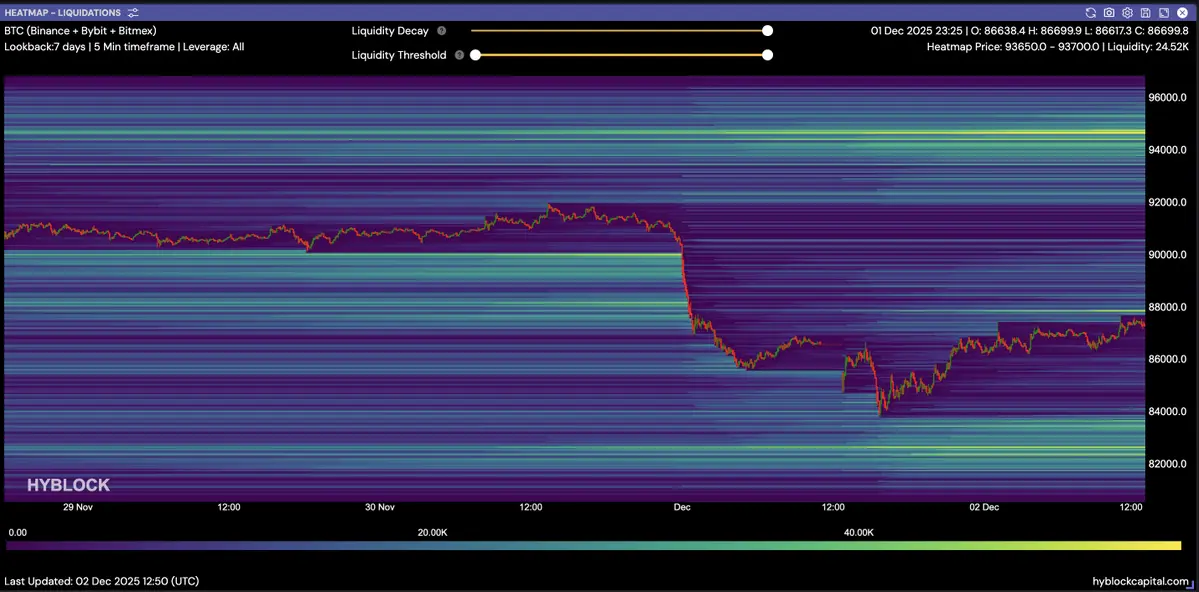The width and height of the screenshot is (1199, 592).
Task: Open the hyblockcapital.com link
Action: click(x=1140, y=581)
